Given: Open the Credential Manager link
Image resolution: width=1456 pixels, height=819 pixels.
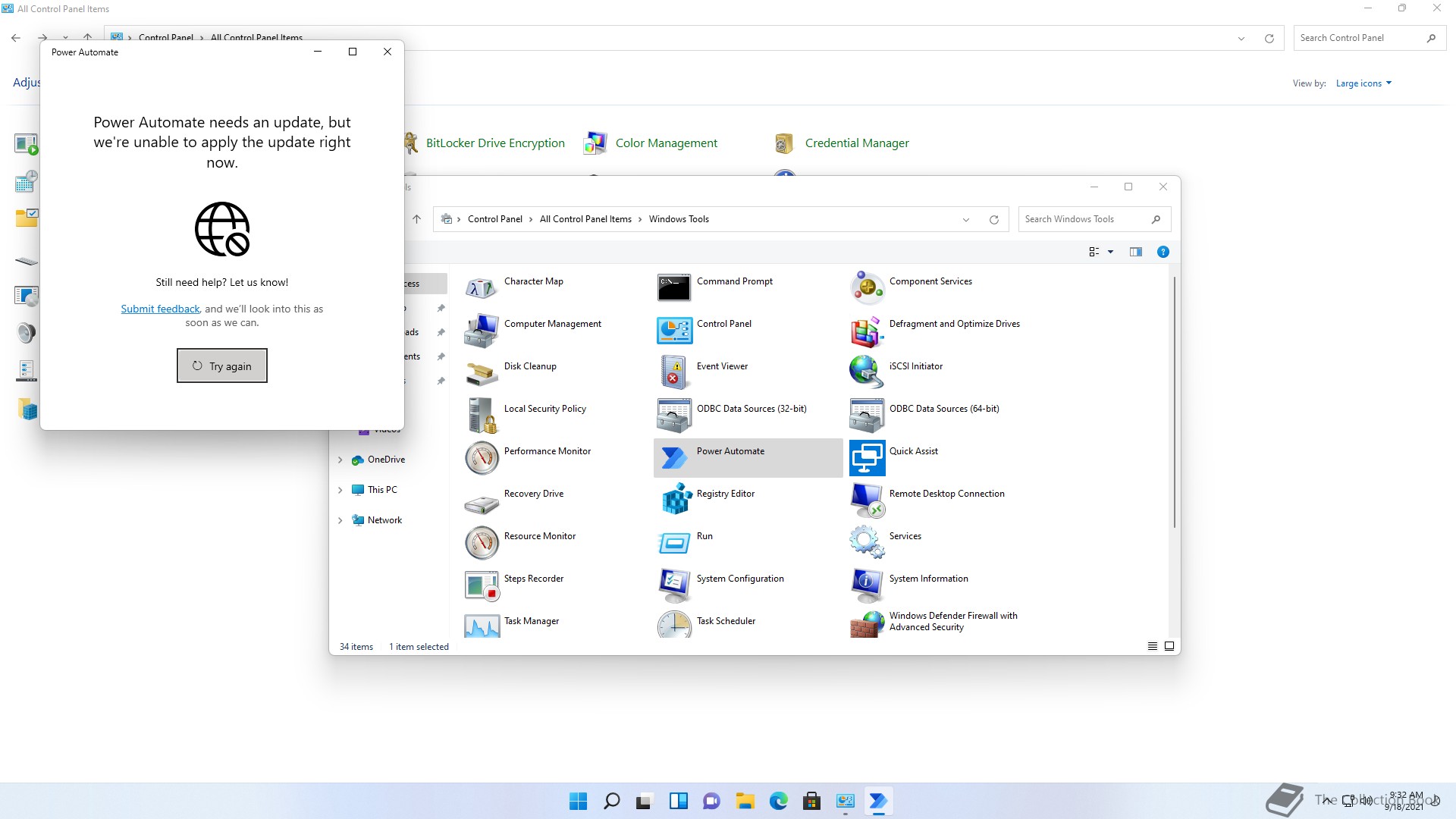Looking at the screenshot, I should pyautogui.click(x=857, y=143).
